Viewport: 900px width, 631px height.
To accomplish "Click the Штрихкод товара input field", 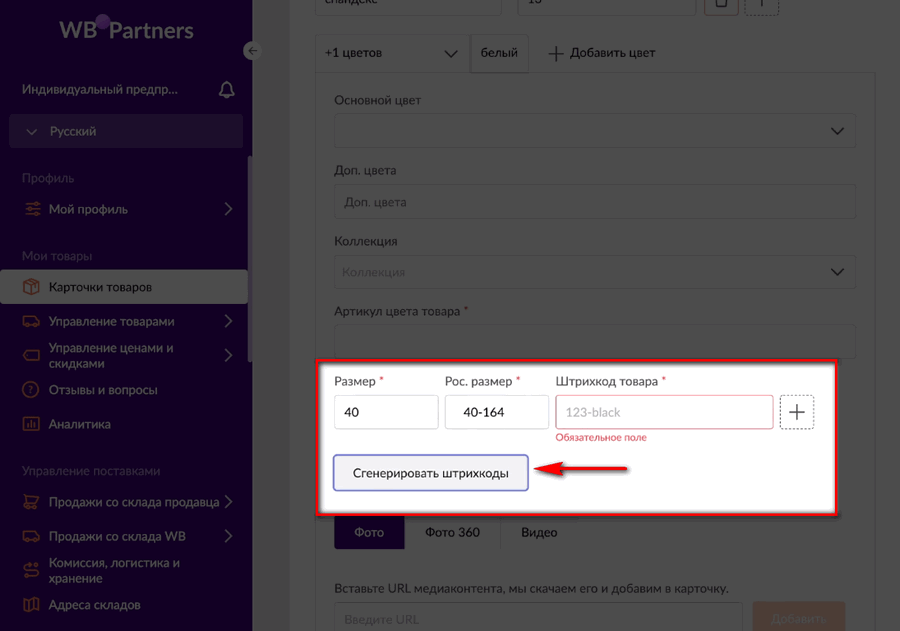I will click(664, 412).
